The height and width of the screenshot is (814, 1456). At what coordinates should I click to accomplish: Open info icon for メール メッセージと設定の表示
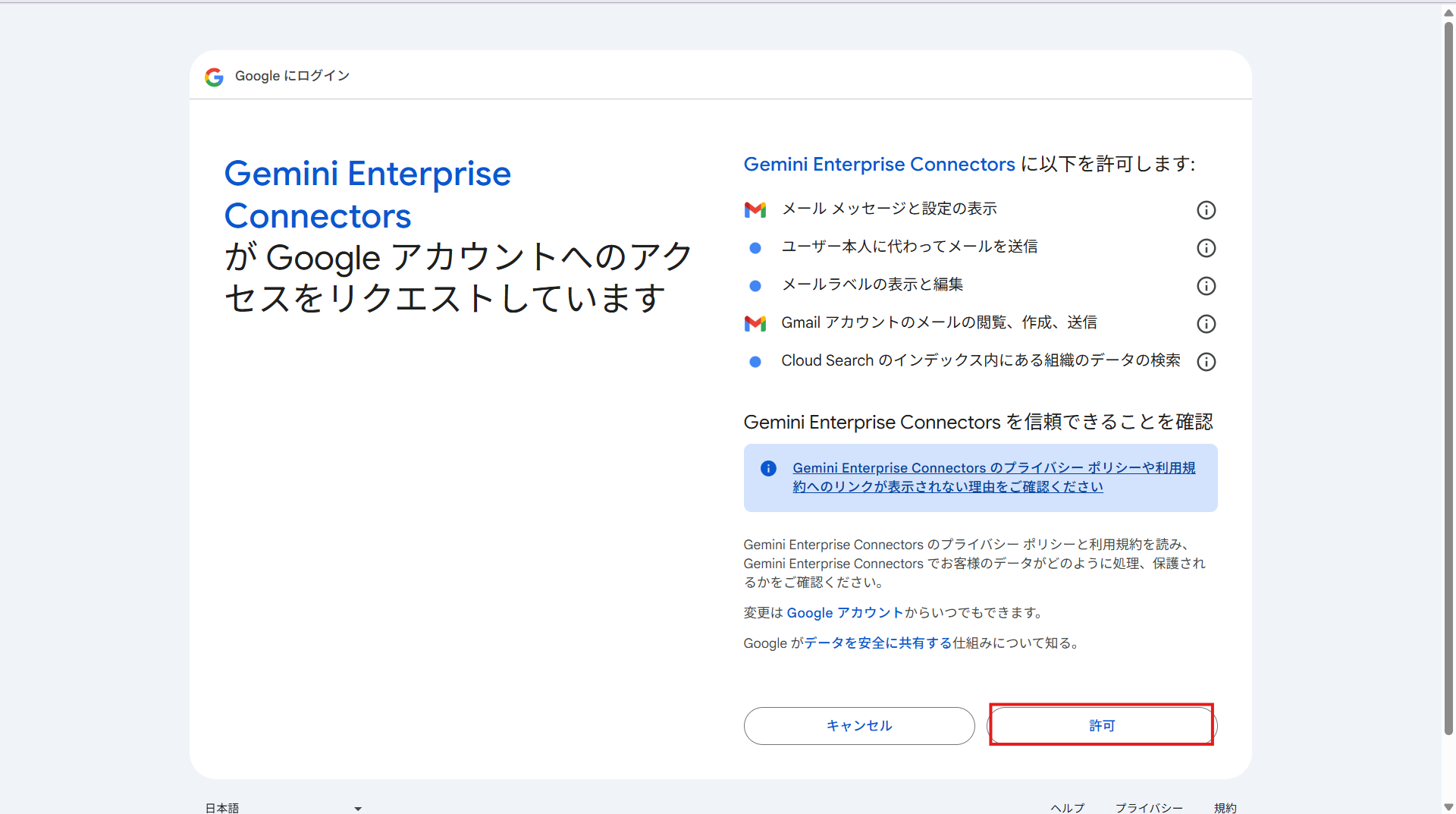[x=1206, y=210]
